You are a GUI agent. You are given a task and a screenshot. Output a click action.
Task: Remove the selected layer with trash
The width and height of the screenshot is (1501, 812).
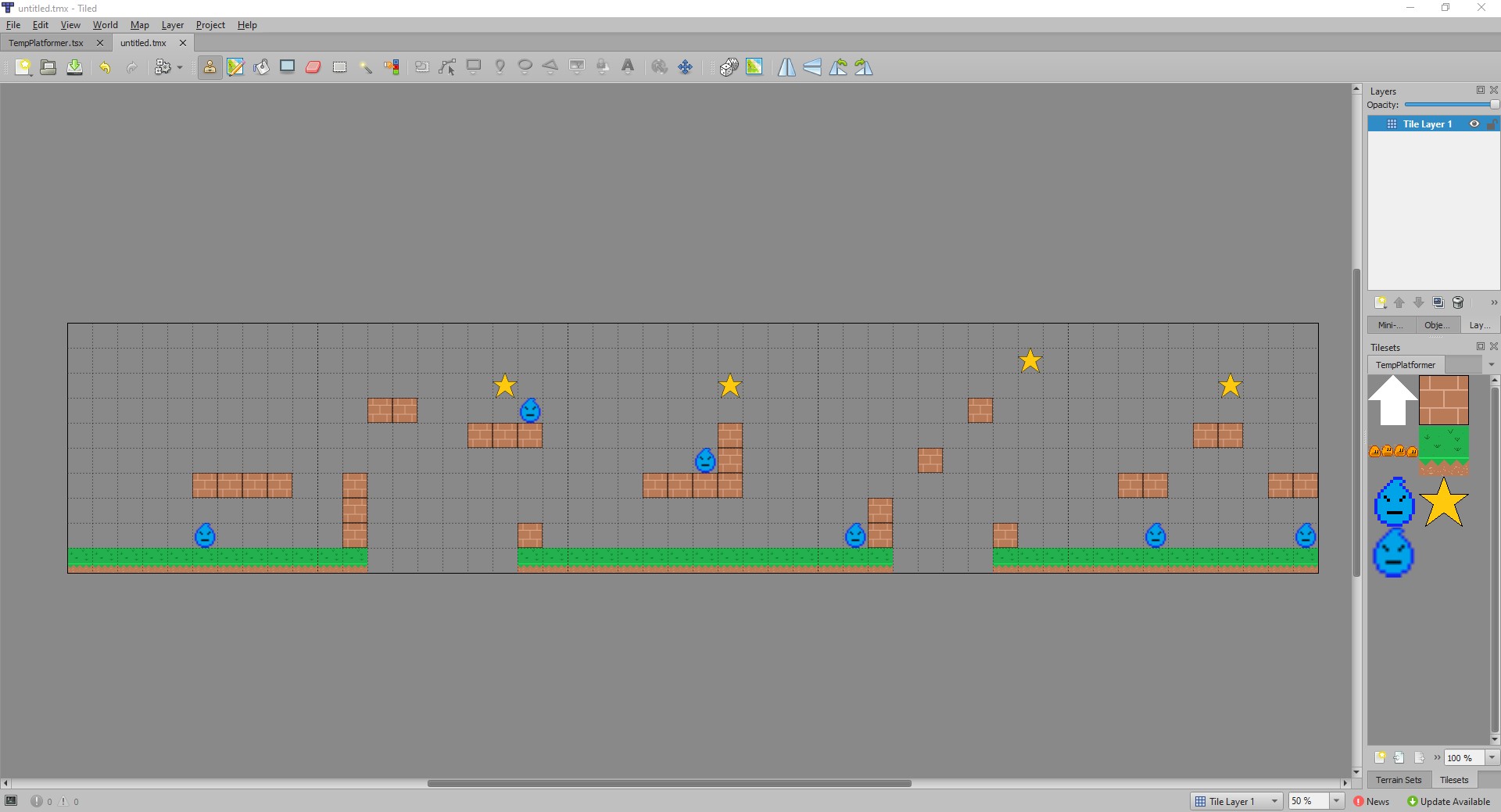point(1458,303)
